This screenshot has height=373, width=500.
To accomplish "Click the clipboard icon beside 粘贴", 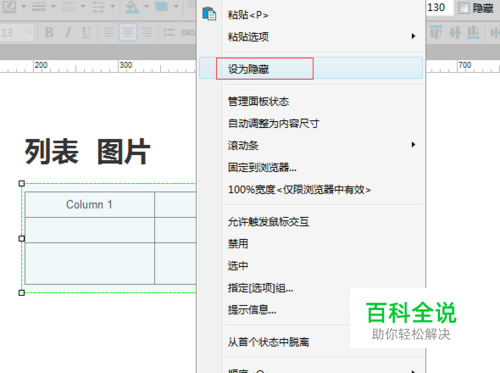I will (x=209, y=14).
